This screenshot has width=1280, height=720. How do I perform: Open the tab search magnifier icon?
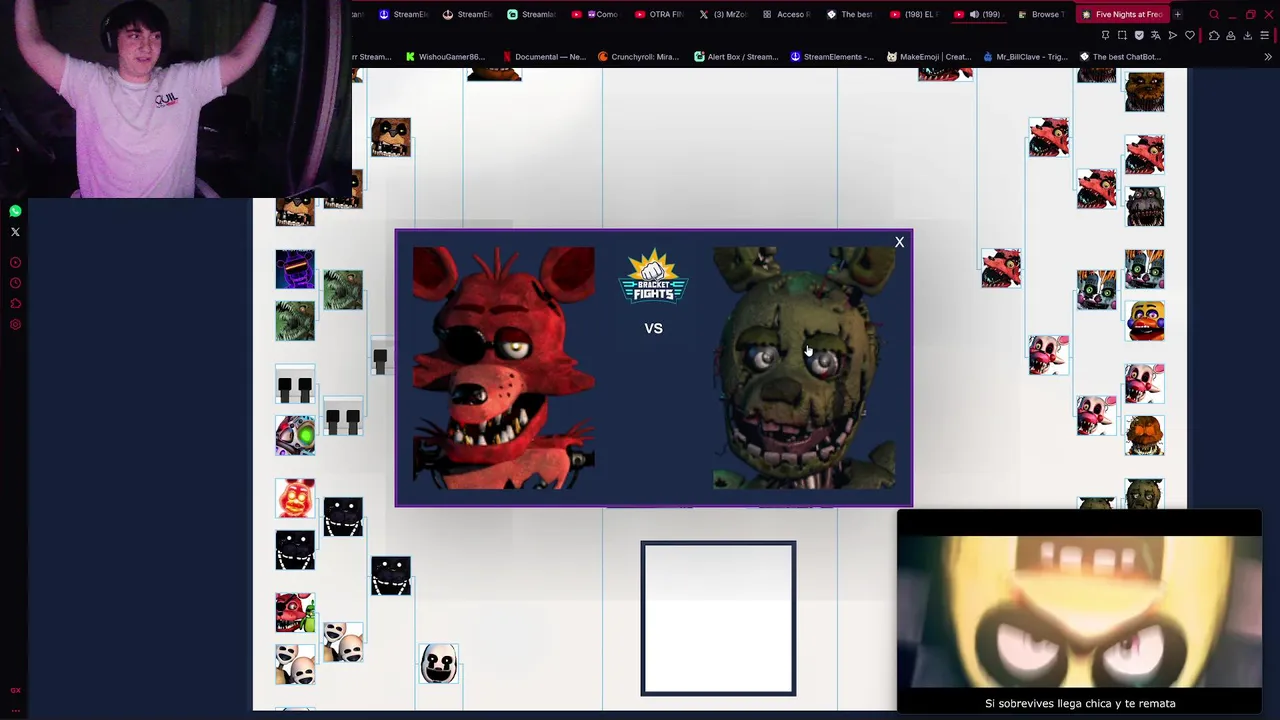1214,14
